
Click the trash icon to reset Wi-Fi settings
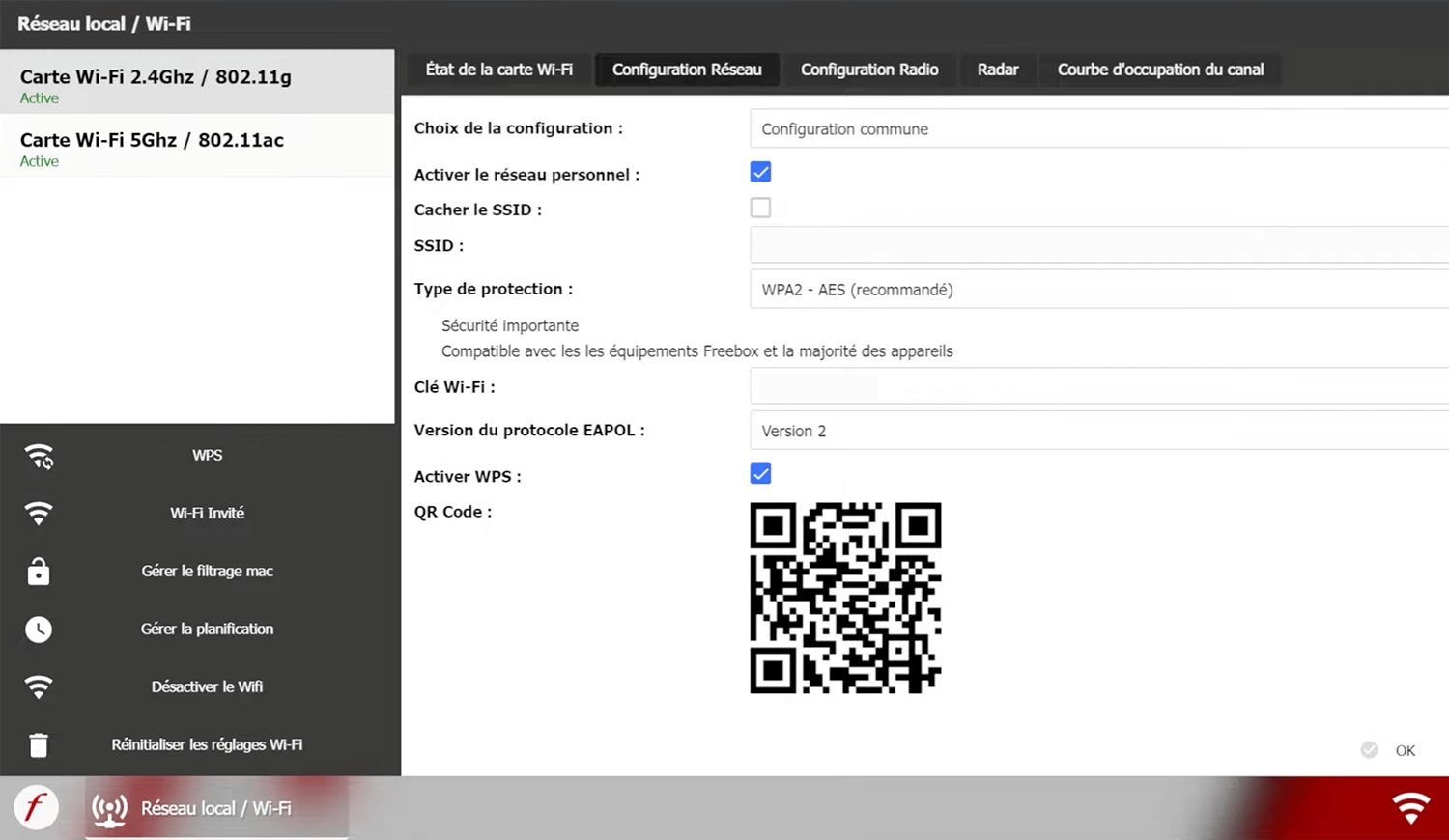pos(39,745)
